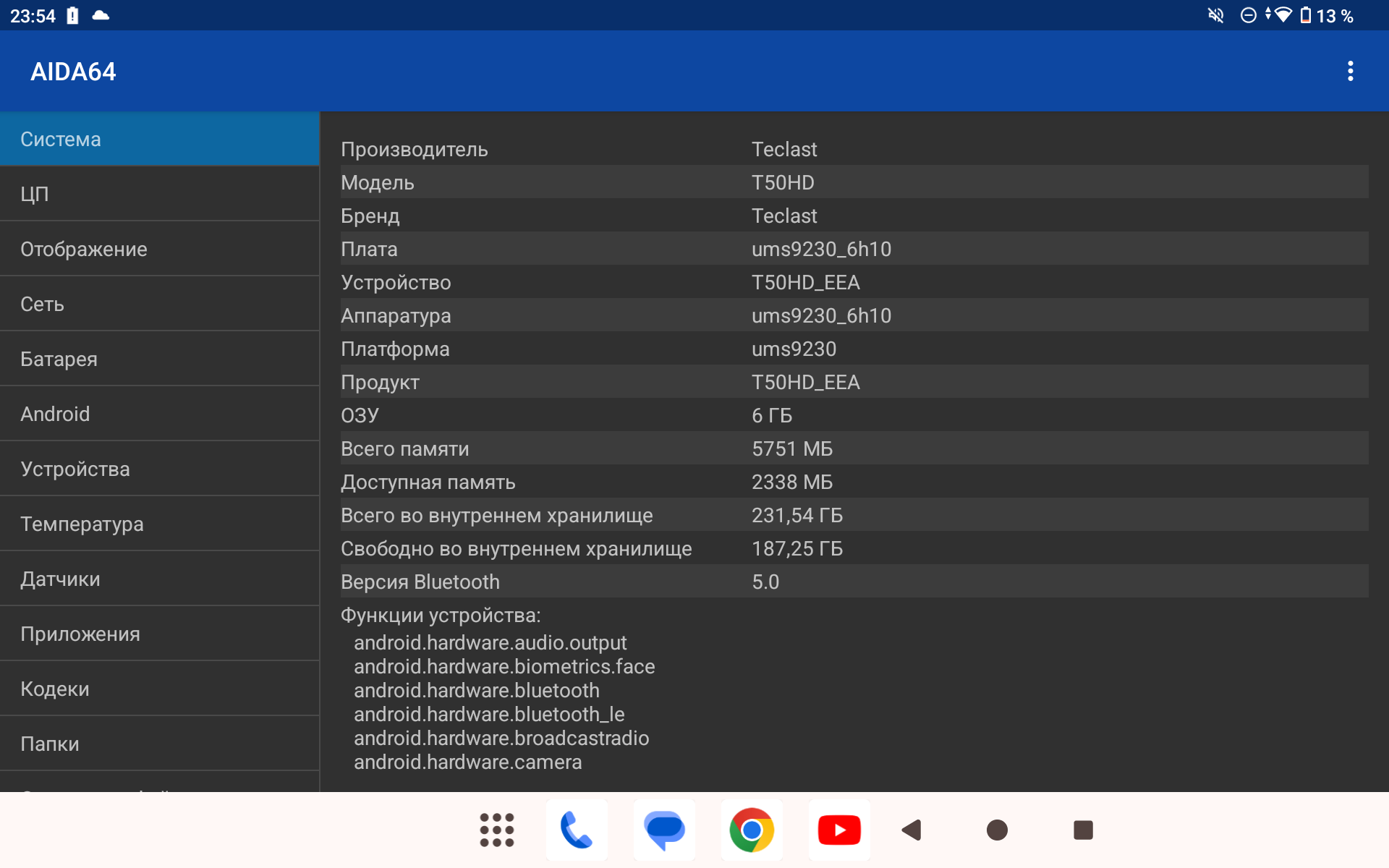Image resolution: width=1389 pixels, height=868 pixels.
Task: Click the Версия Bluetooth row
Action: (854, 582)
